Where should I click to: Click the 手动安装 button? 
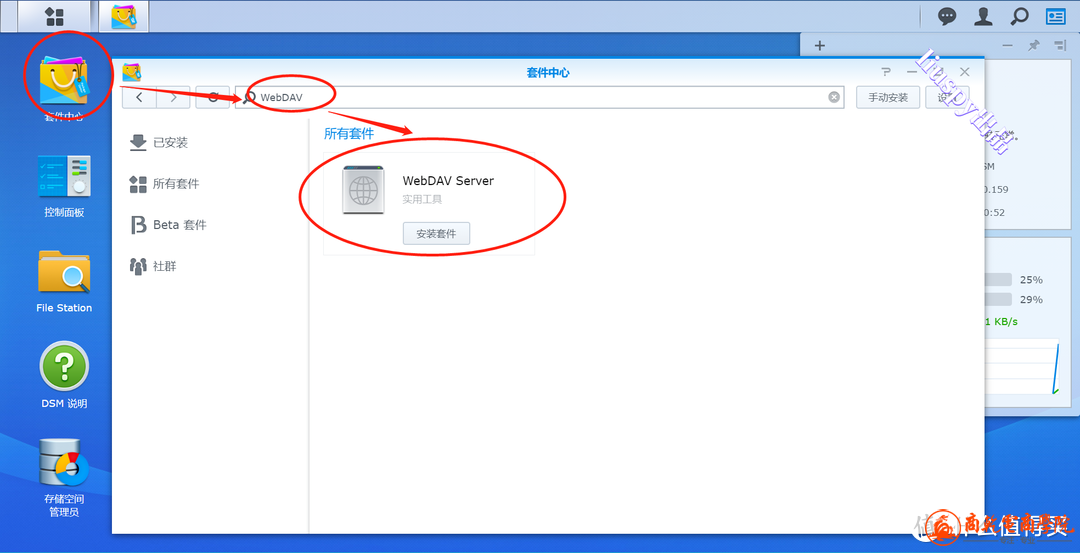[888, 97]
